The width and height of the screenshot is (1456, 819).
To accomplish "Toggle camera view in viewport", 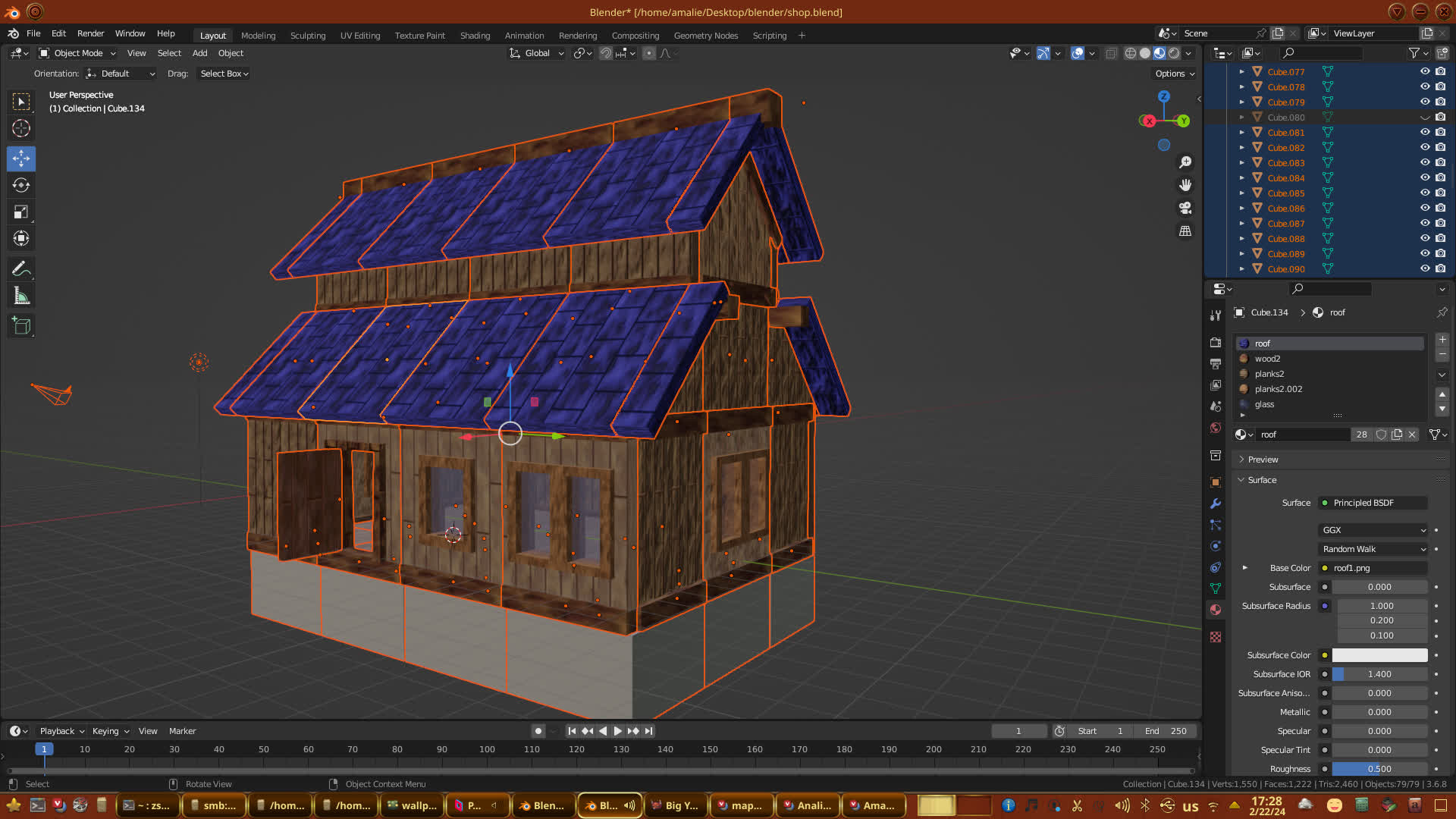I will point(1185,208).
